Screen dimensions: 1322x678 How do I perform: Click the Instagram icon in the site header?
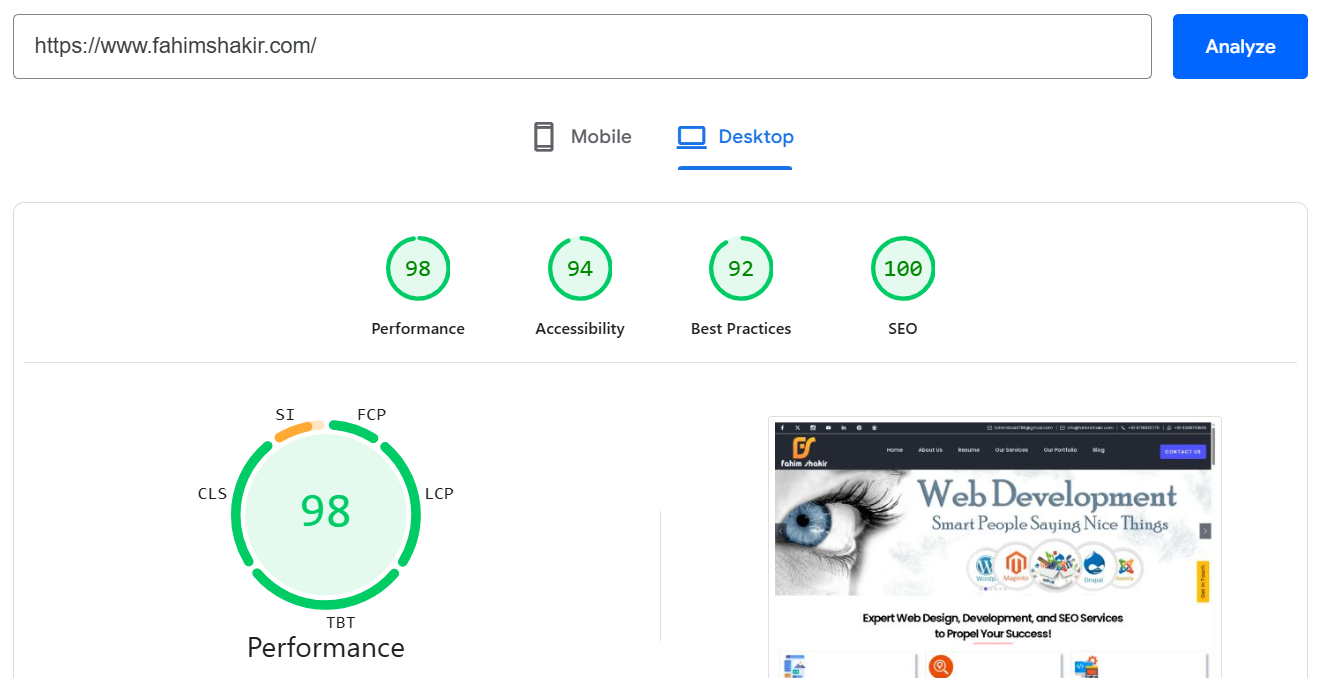[x=812, y=427]
